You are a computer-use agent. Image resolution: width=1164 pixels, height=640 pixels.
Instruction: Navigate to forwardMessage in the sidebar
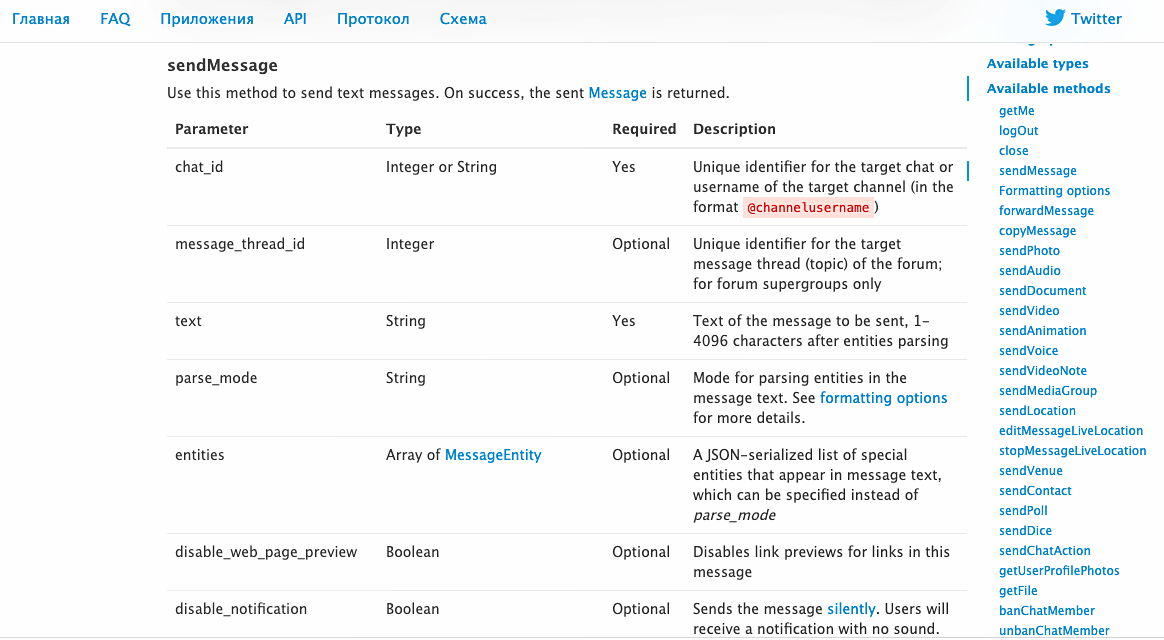coord(1046,210)
